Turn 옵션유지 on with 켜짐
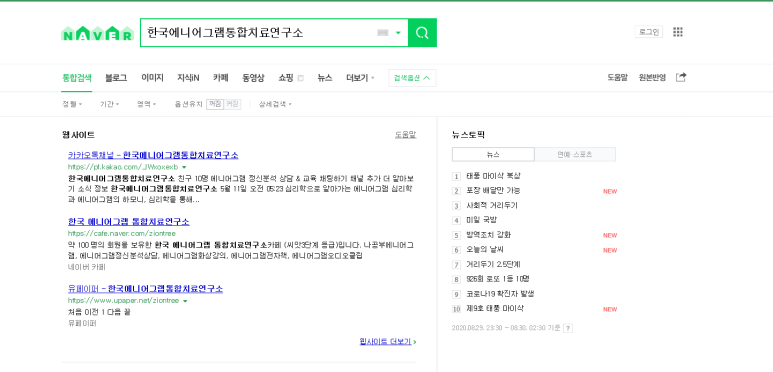The height and width of the screenshot is (372, 773). [232, 104]
